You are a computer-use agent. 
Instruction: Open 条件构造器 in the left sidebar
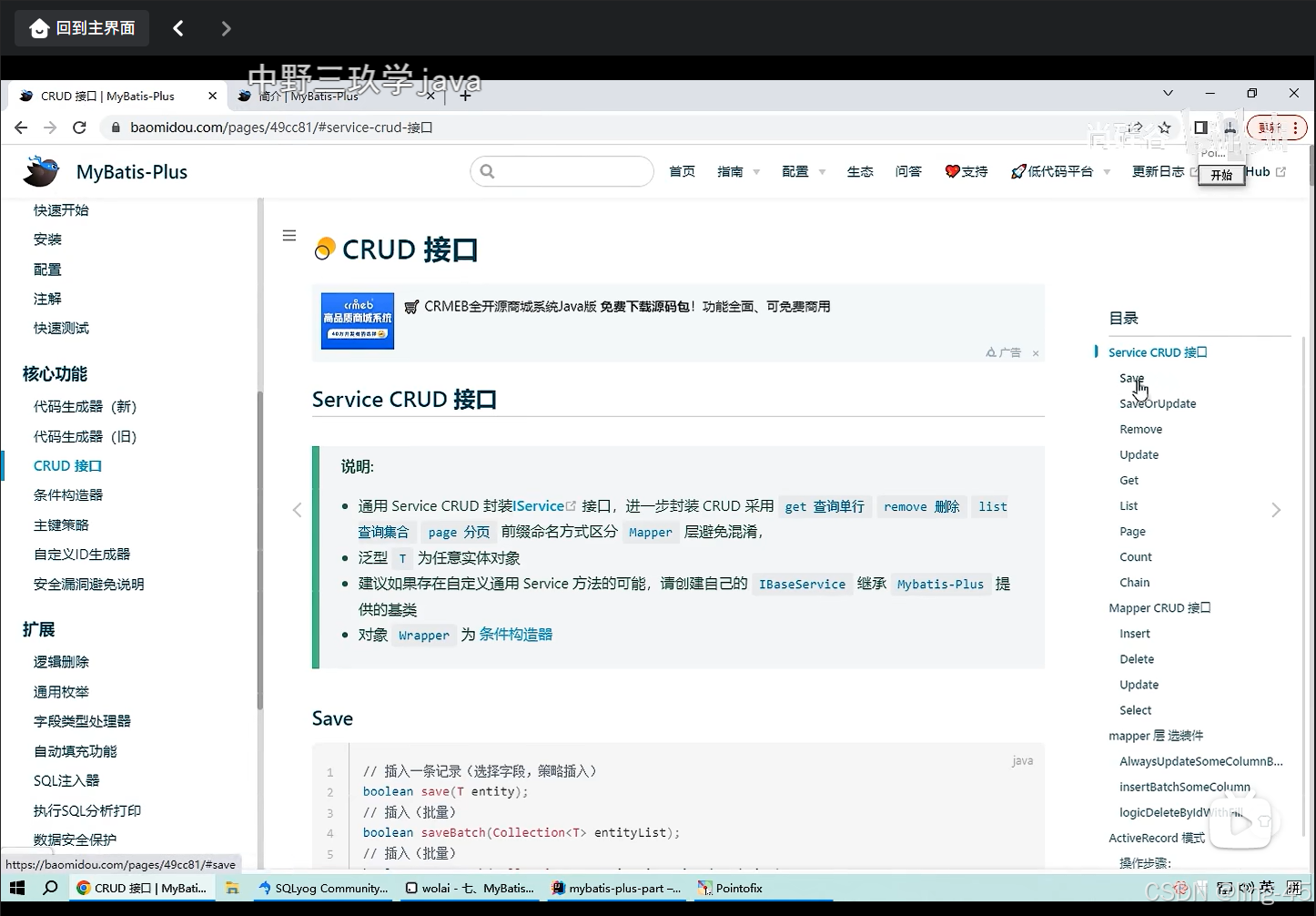point(68,495)
